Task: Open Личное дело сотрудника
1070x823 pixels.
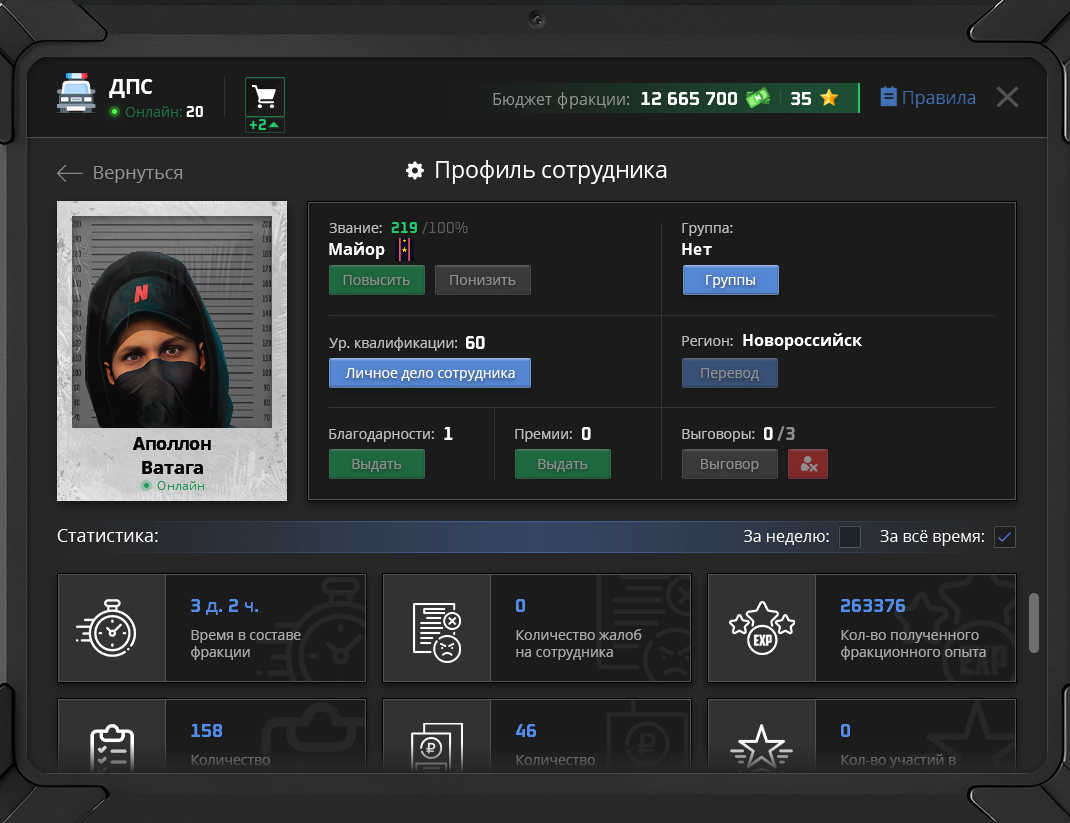Action: pyautogui.click(x=429, y=373)
